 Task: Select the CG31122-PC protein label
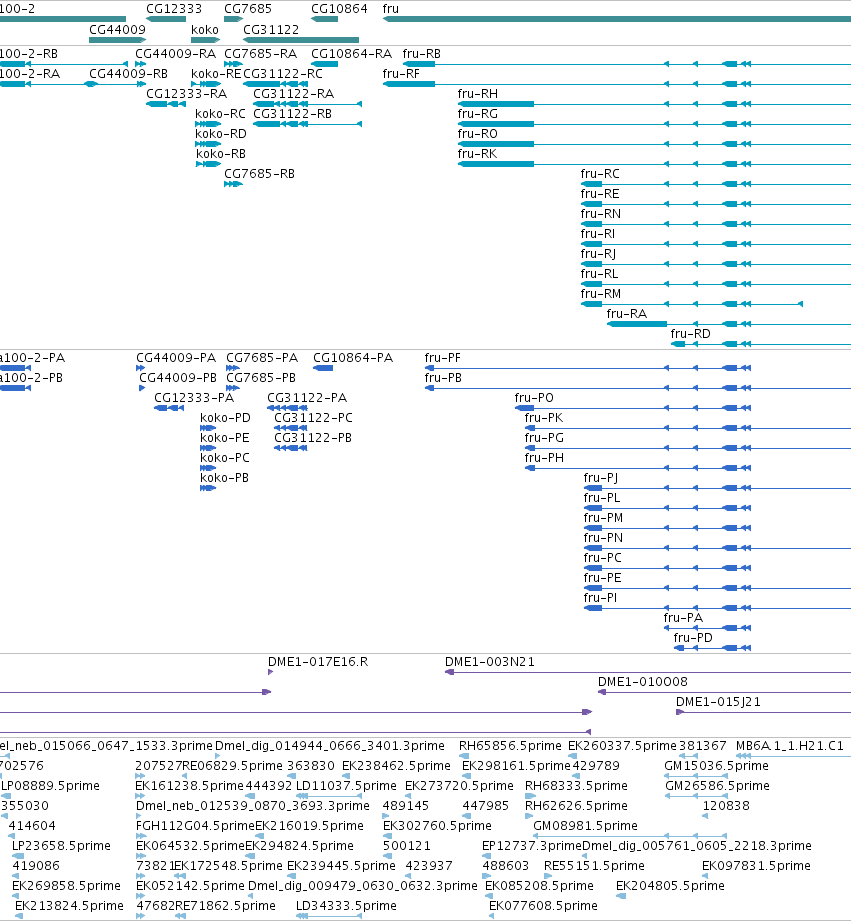pos(314,418)
